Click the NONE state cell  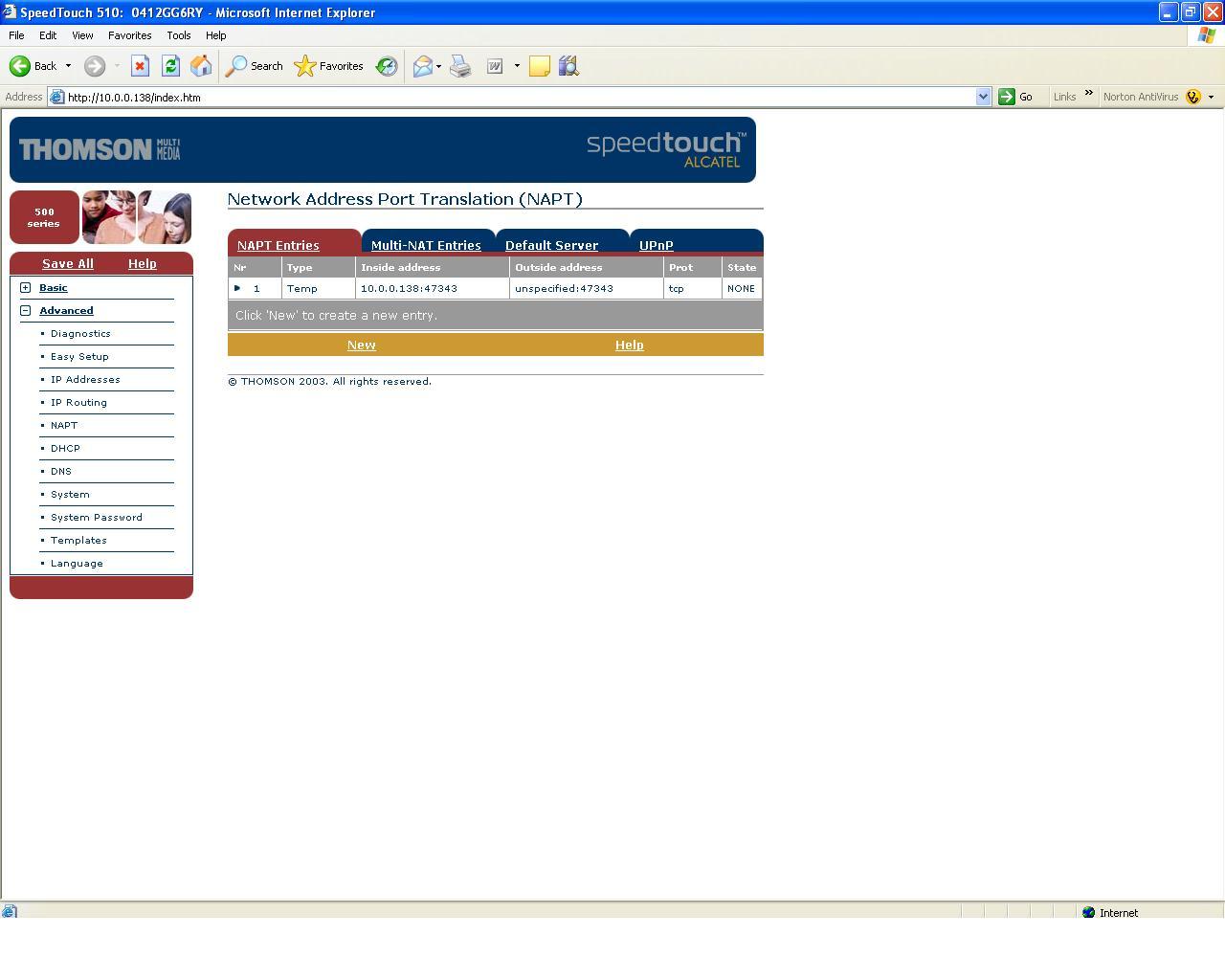tap(742, 288)
